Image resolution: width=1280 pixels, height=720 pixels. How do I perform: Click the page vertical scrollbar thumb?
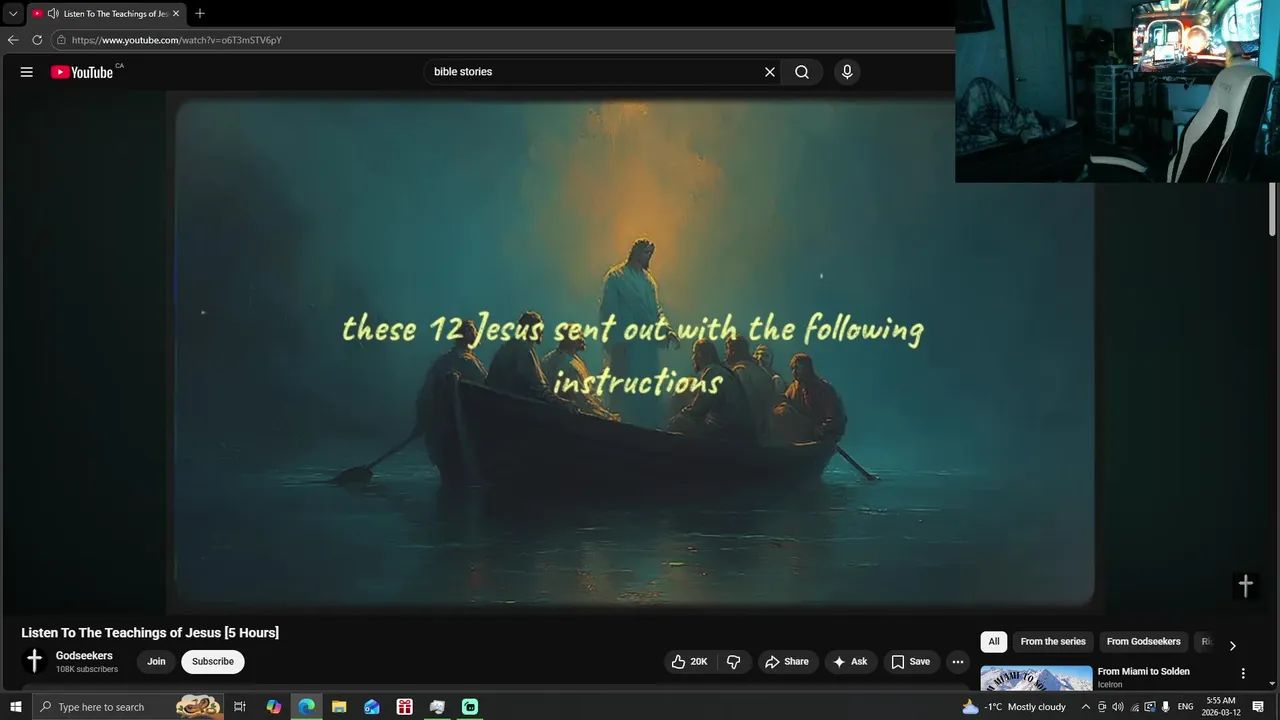[x=1273, y=210]
